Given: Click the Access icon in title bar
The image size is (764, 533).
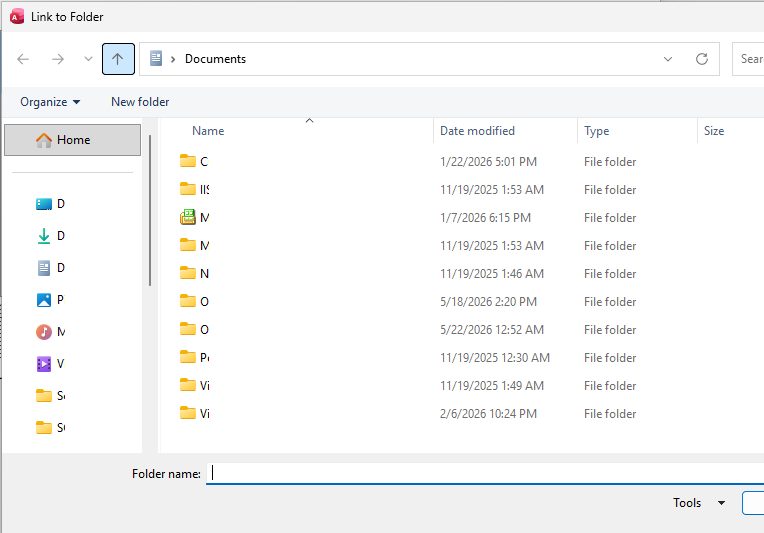Looking at the screenshot, I should (17, 17).
